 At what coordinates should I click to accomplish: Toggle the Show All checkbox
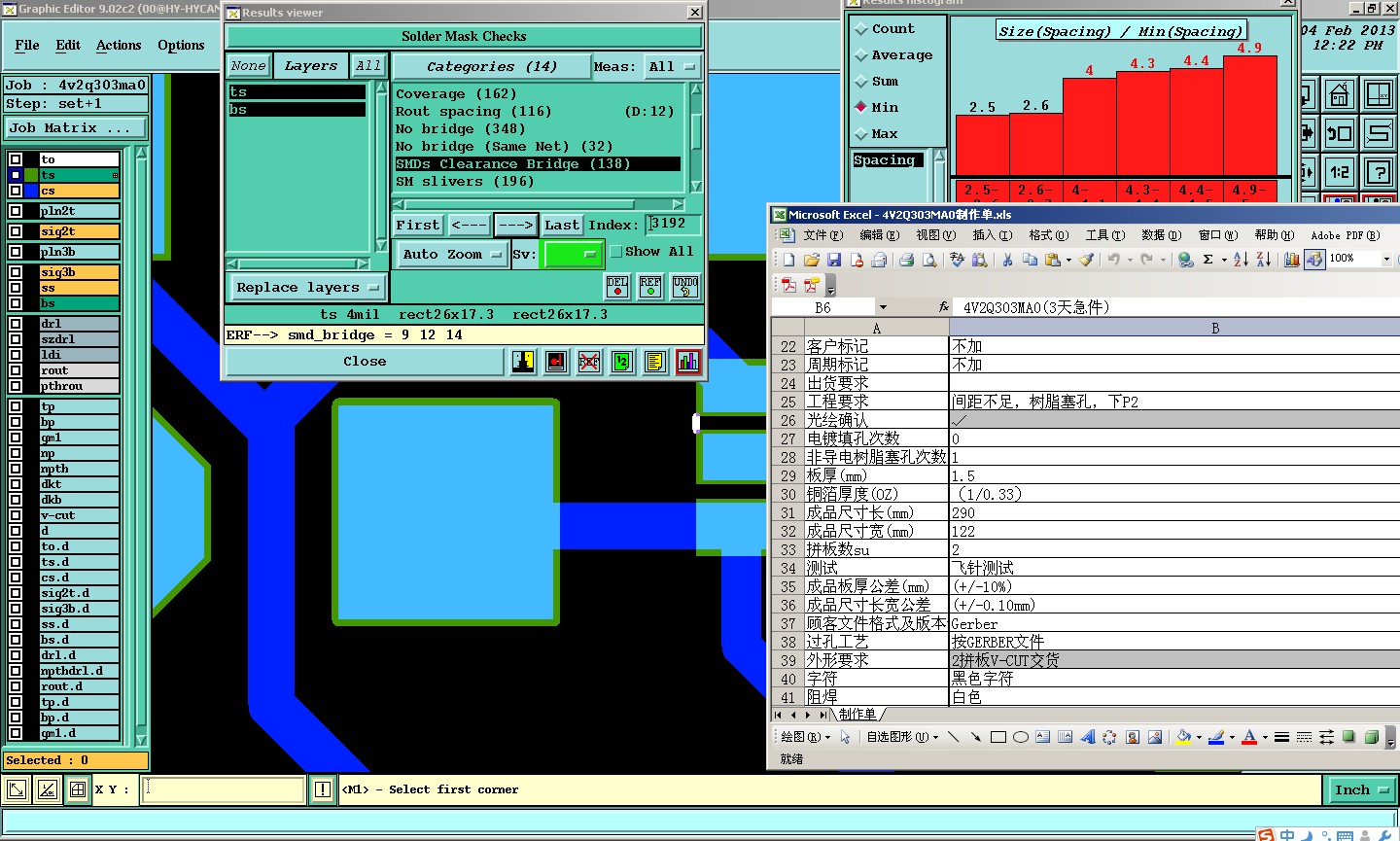click(615, 252)
